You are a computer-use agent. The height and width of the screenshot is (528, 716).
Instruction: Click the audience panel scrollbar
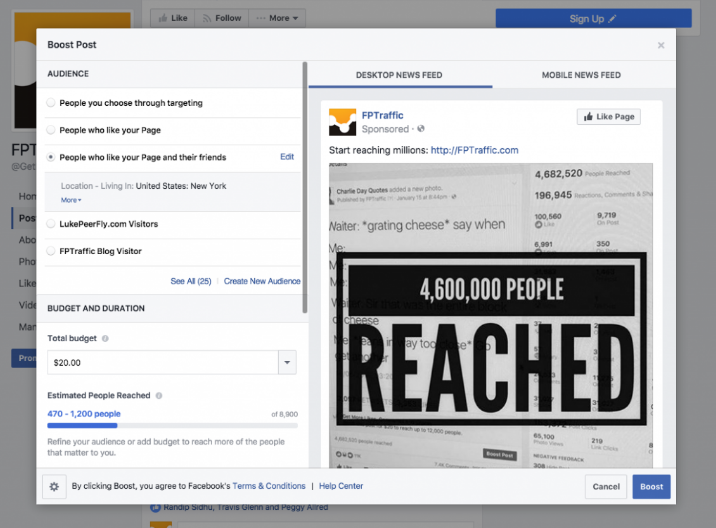[x=305, y=187]
